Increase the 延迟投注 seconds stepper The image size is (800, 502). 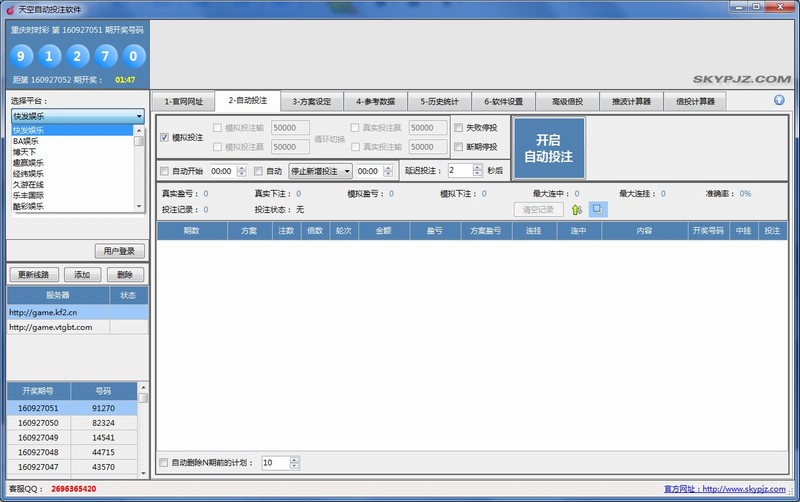pyautogui.click(x=480, y=167)
